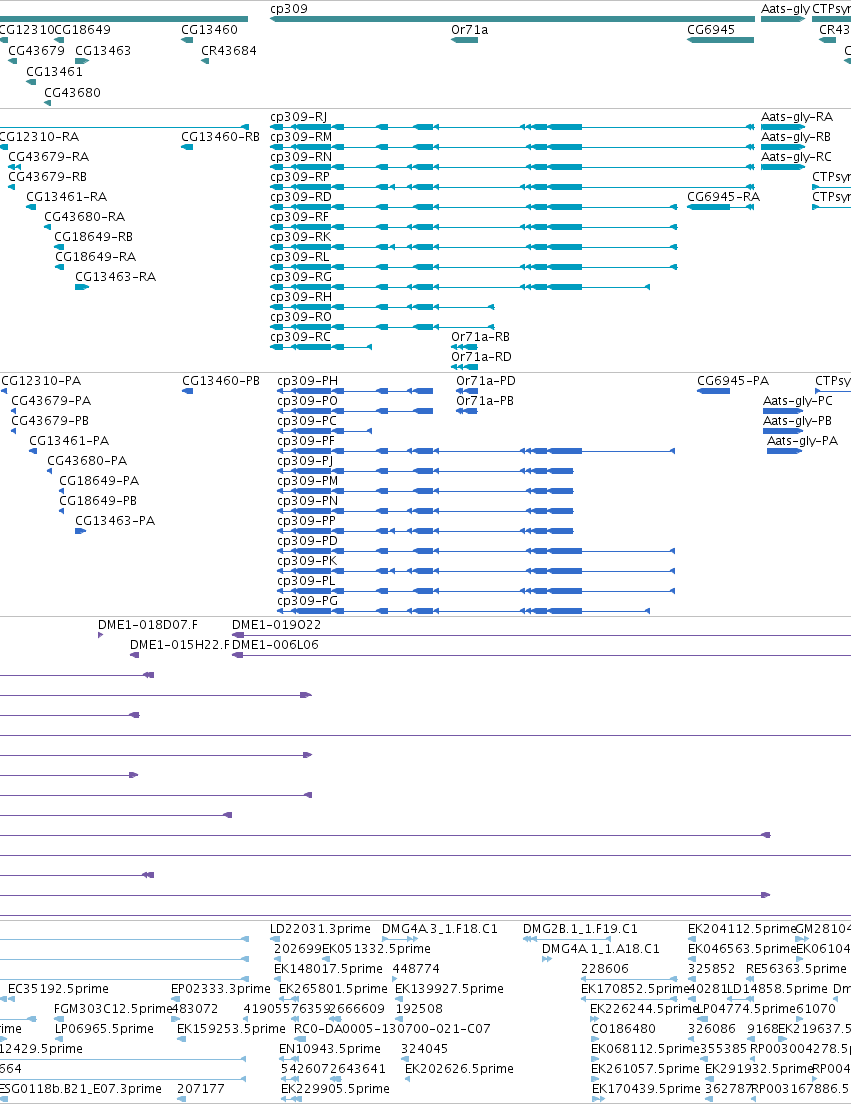This screenshot has width=851, height=1104.
Task: Select transcript CG43680-RA
Action: (x=84, y=217)
